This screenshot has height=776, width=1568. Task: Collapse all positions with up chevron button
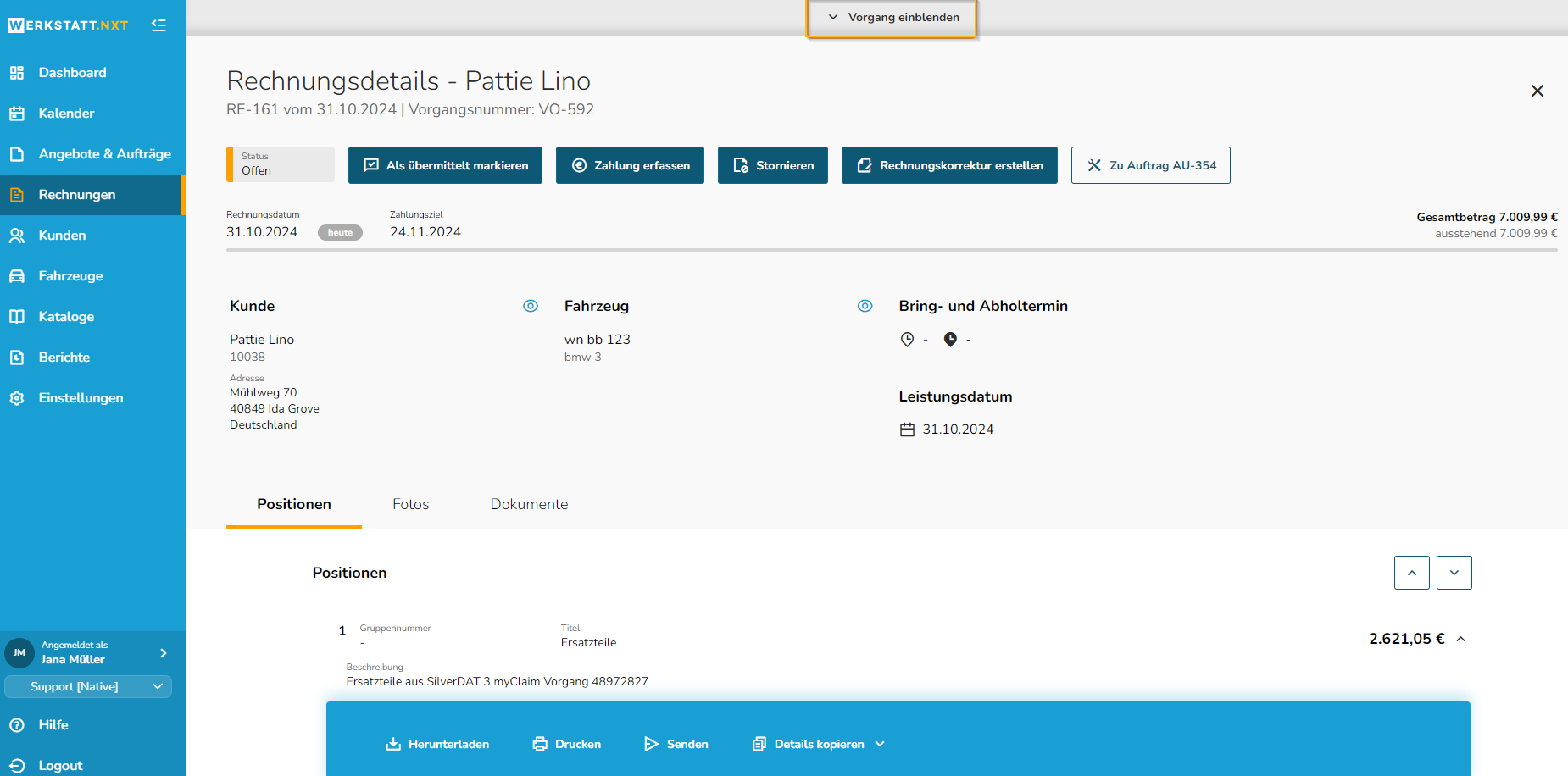[x=1412, y=573]
